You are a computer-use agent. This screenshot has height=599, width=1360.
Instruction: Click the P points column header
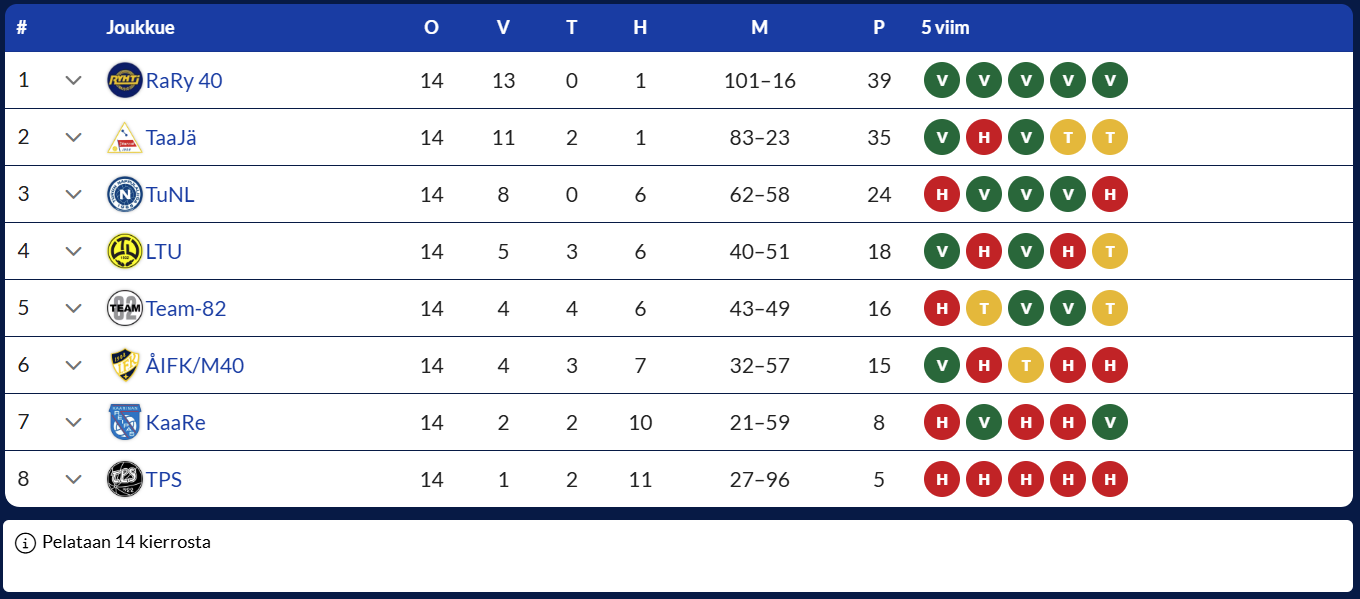[879, 27]
